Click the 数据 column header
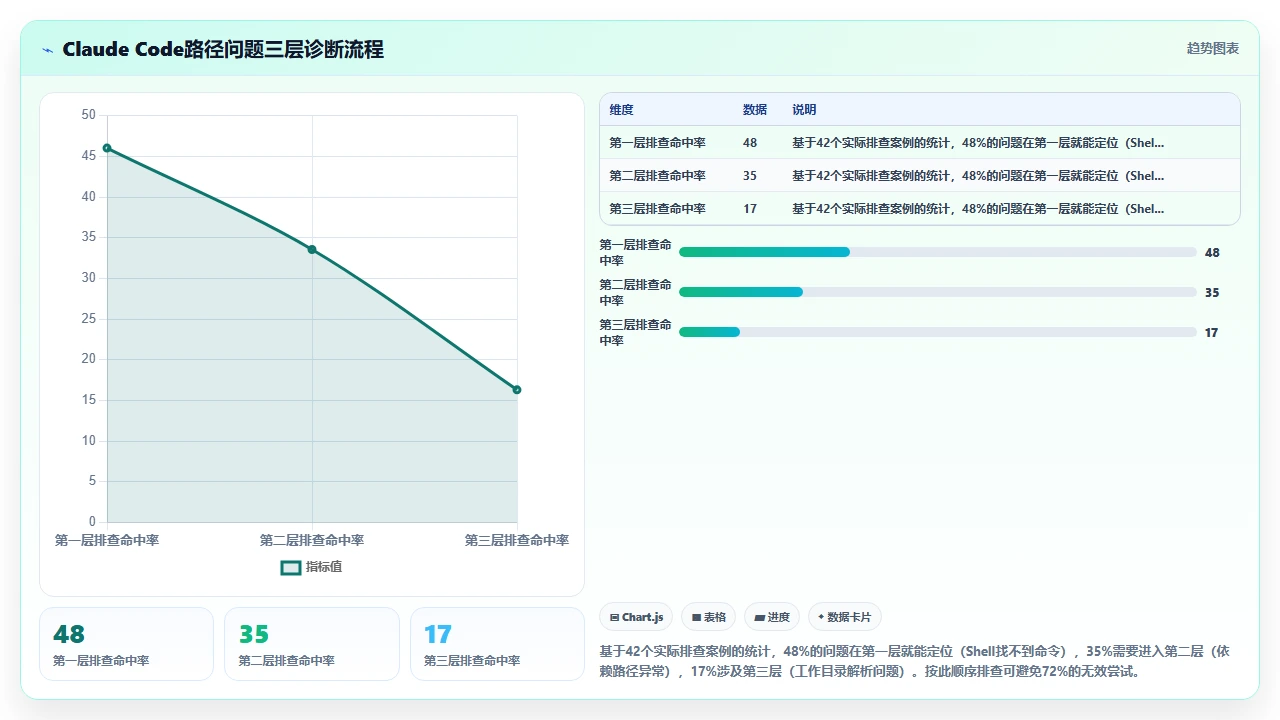1280x720 pixels. coord(755,110)
